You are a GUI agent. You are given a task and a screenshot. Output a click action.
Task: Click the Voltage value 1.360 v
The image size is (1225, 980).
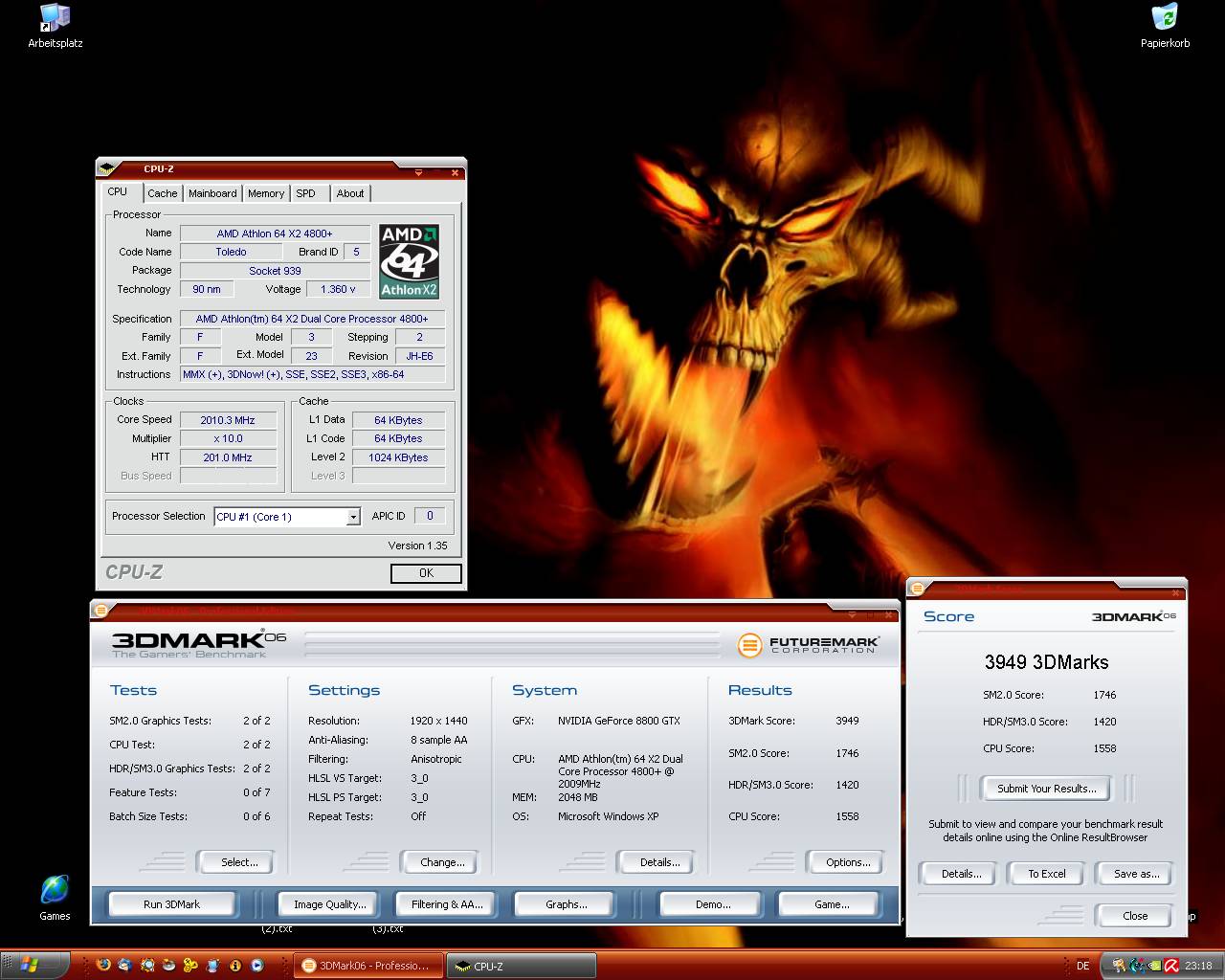point(338,289)
